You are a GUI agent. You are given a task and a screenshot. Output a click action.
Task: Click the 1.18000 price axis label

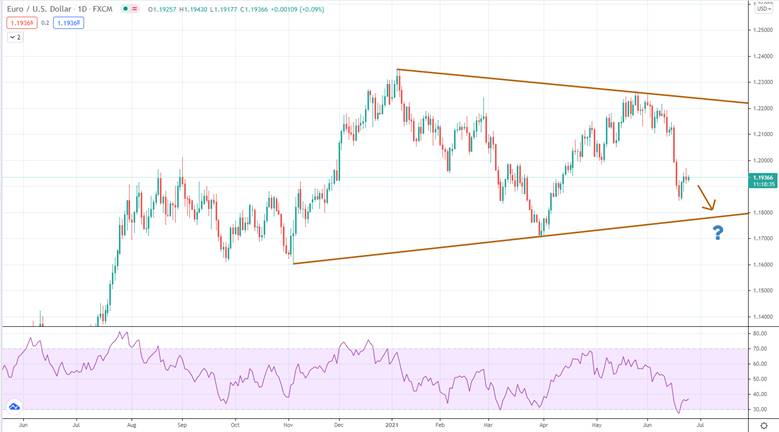(763, 213)
